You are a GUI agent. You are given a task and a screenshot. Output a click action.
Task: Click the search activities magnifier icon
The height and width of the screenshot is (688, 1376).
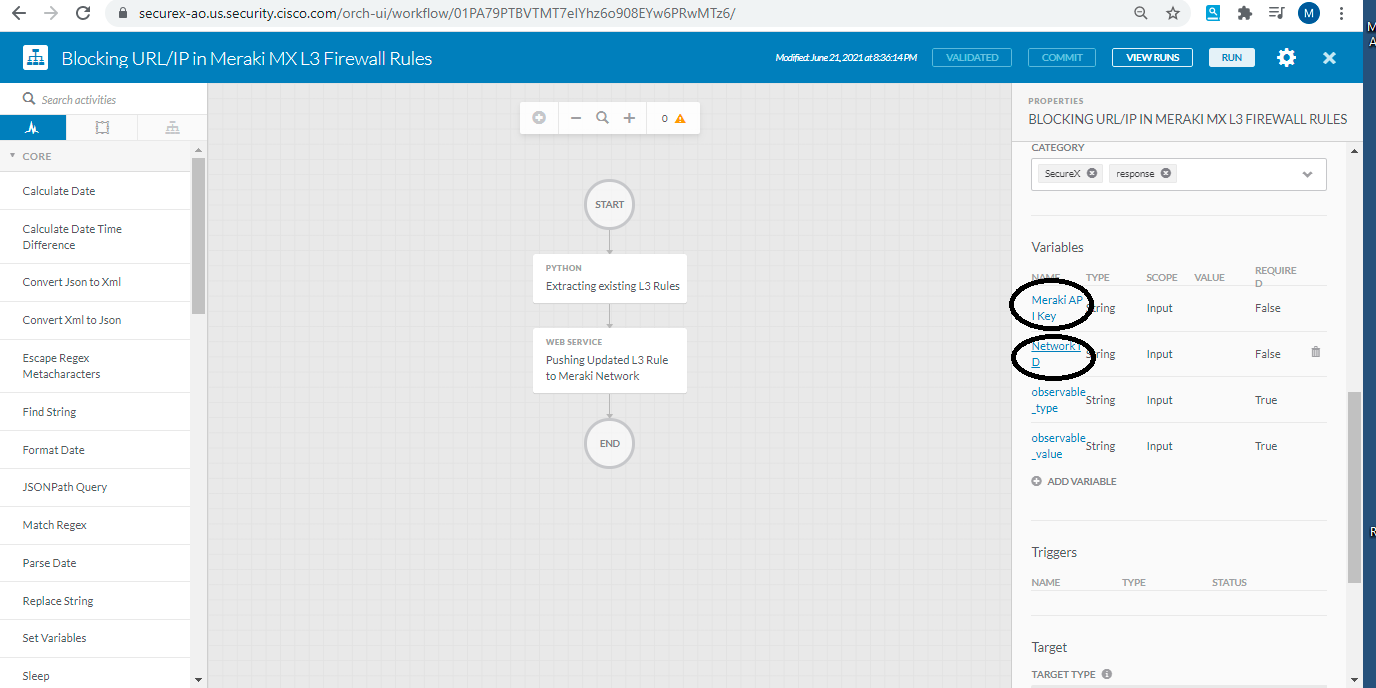(29, 99)
